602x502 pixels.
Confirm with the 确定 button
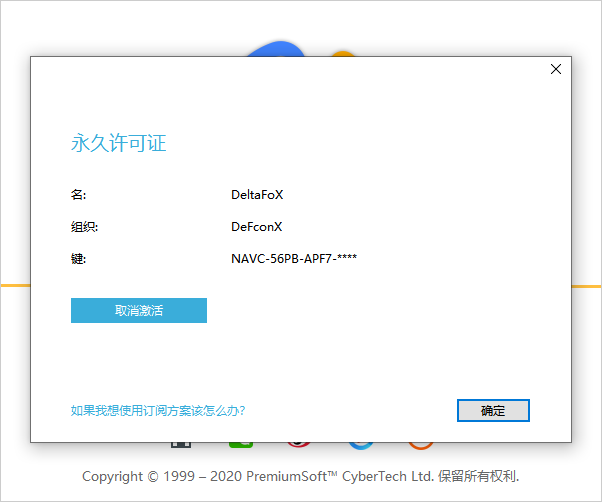point(493,410)
